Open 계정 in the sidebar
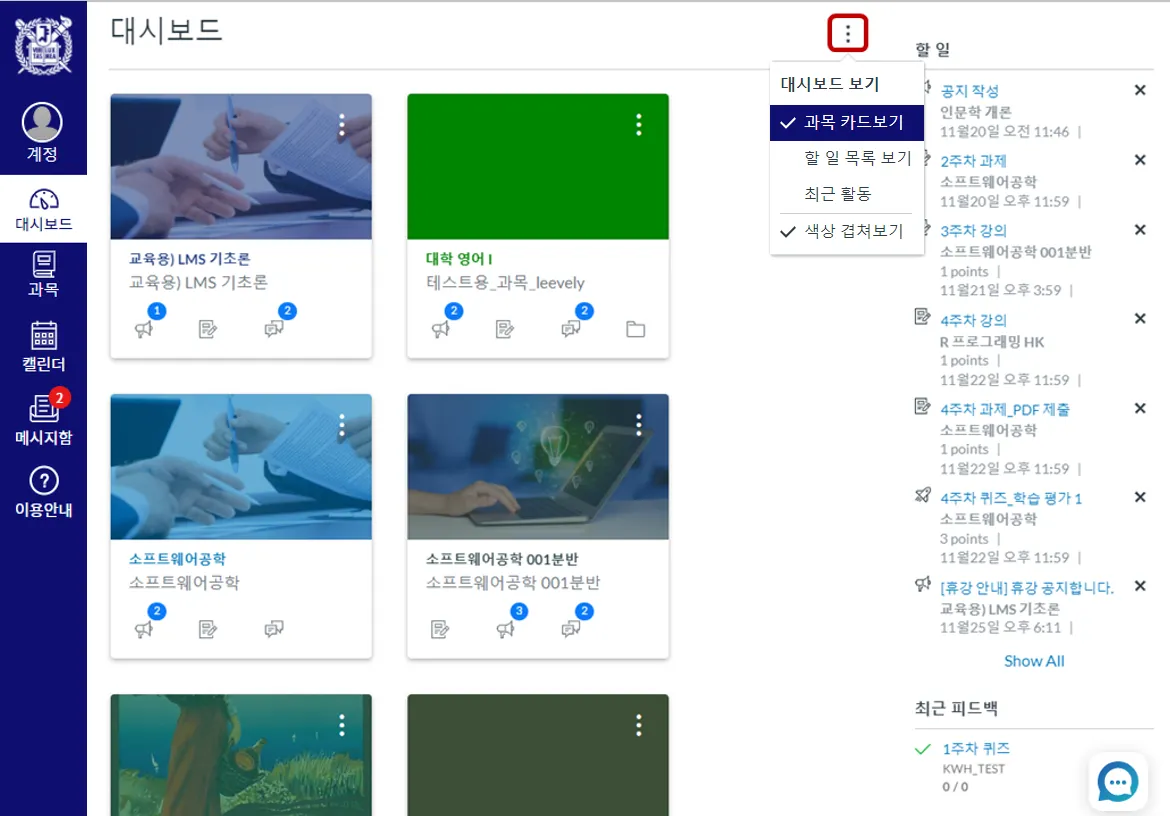 (x=43, y=133)
